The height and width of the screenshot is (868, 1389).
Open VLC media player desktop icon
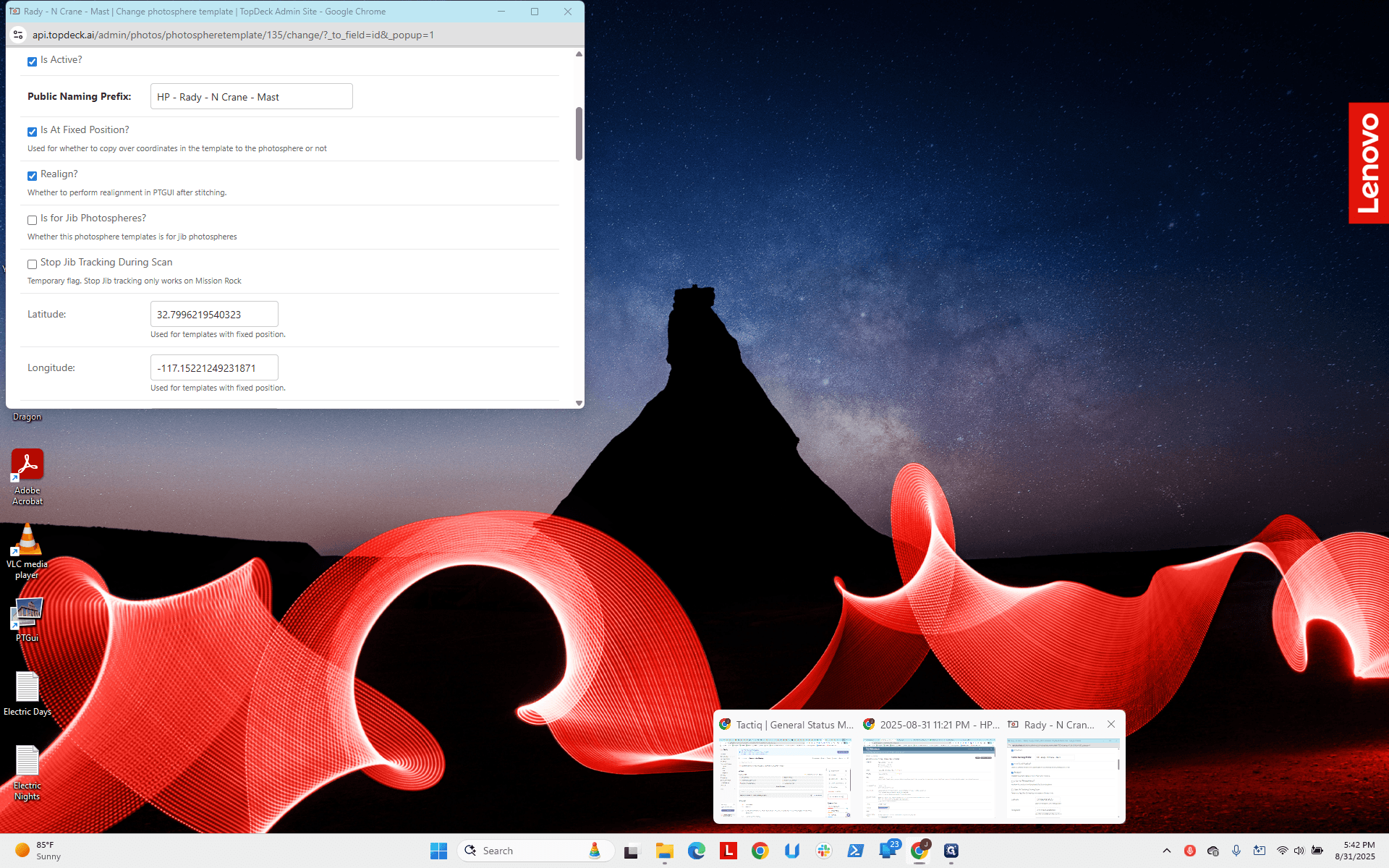click(x=27, y=550)
